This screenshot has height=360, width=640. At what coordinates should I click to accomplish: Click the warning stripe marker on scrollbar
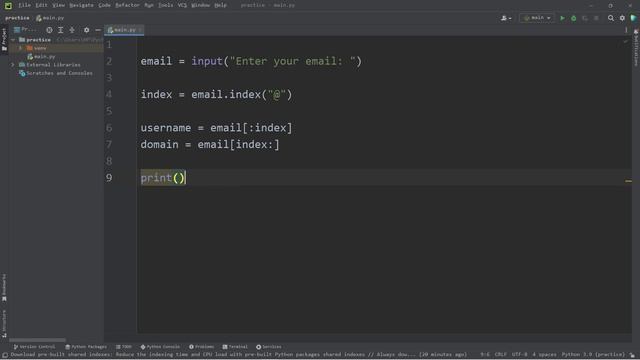point(628,181)
